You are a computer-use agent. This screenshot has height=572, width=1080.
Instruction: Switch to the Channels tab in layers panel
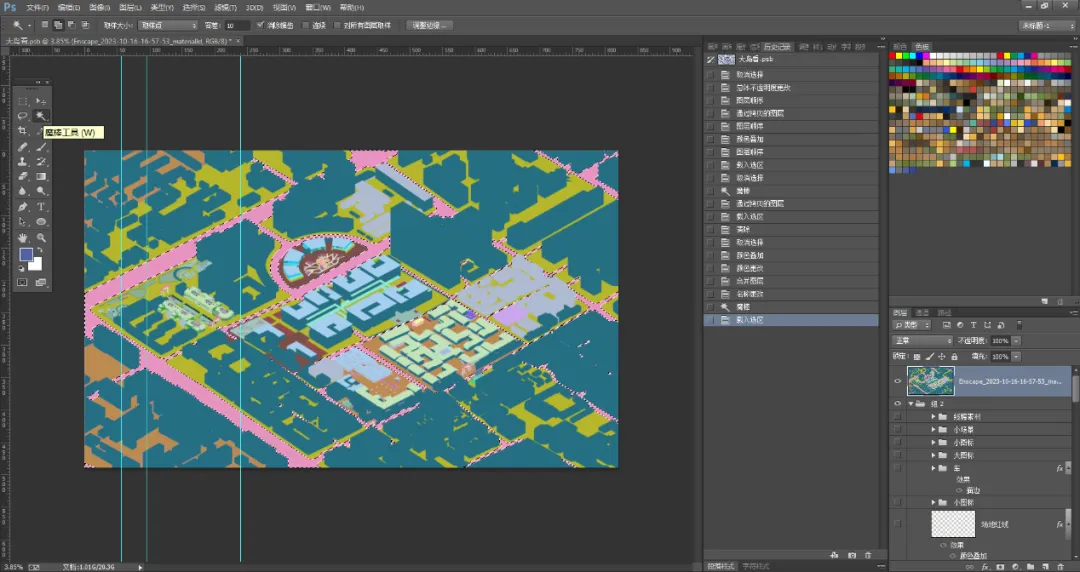click(922, 313)
